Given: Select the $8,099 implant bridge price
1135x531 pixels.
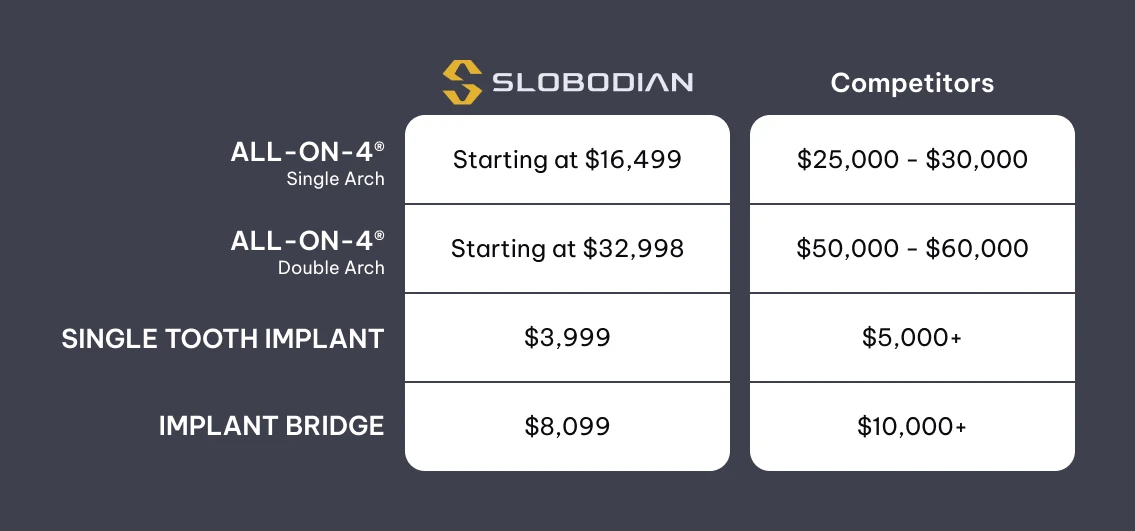Looking at the screenshot, I should pos(567,427).
